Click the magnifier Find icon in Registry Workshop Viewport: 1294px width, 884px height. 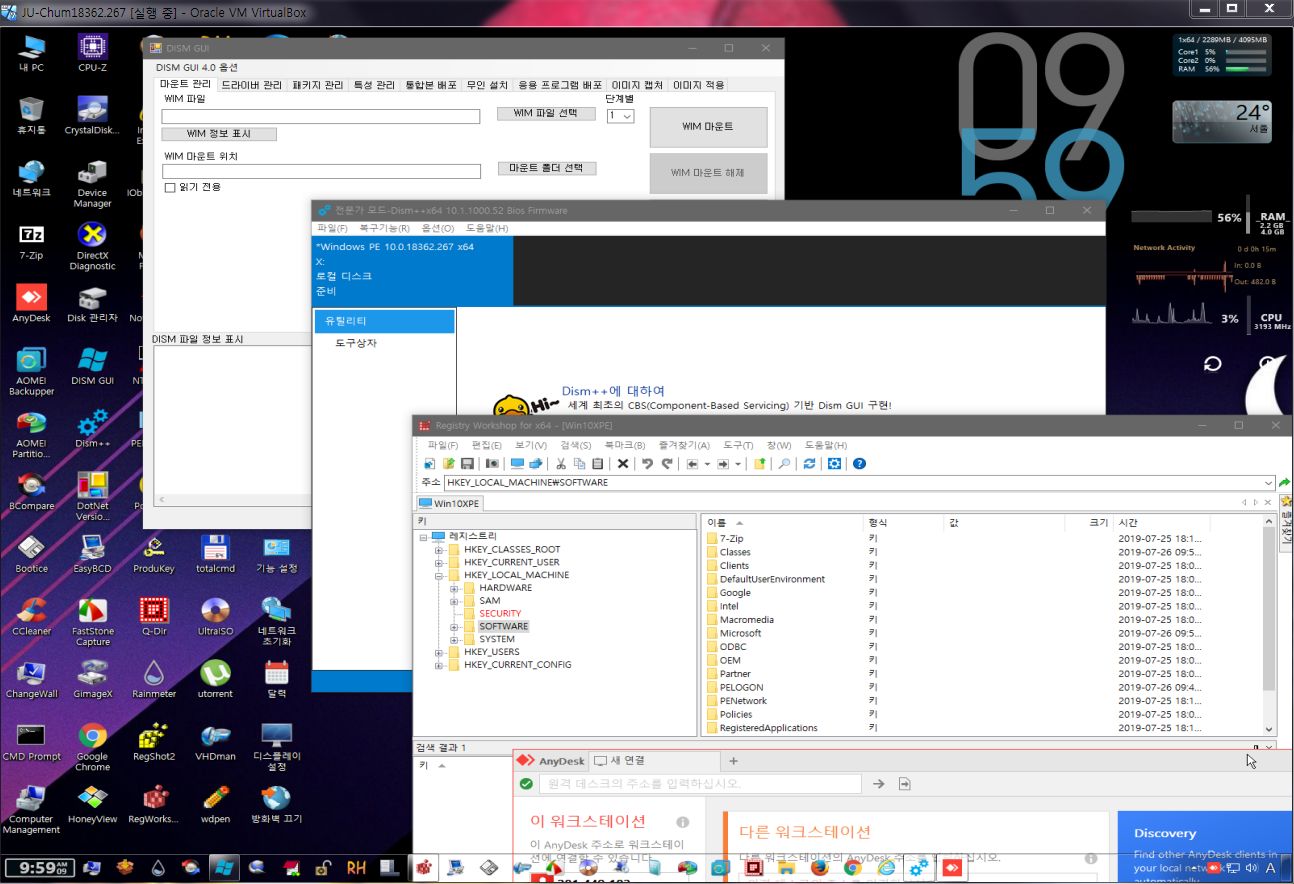click(x=784, y=464)
